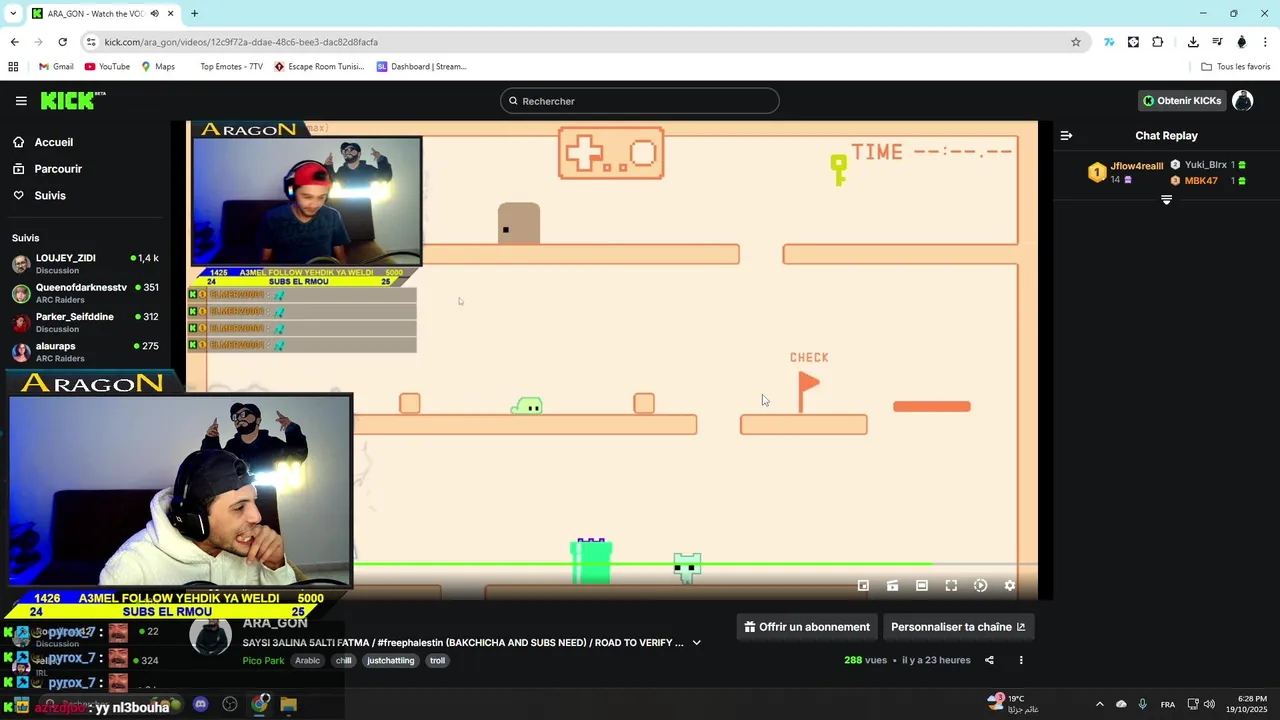Click Personnaliser ta chaîne button
The width and height of the screenshot is (1280, 720).
pos(958,627)
